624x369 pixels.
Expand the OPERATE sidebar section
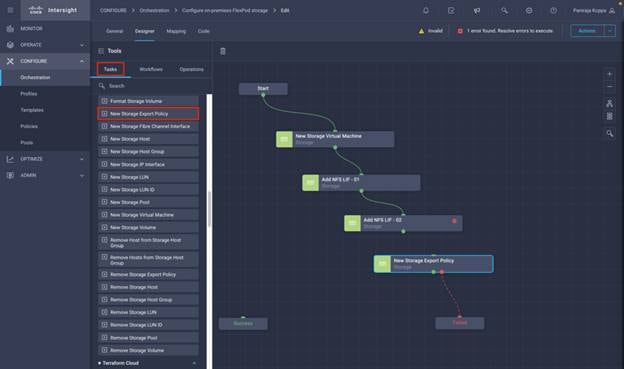[82, 45]
